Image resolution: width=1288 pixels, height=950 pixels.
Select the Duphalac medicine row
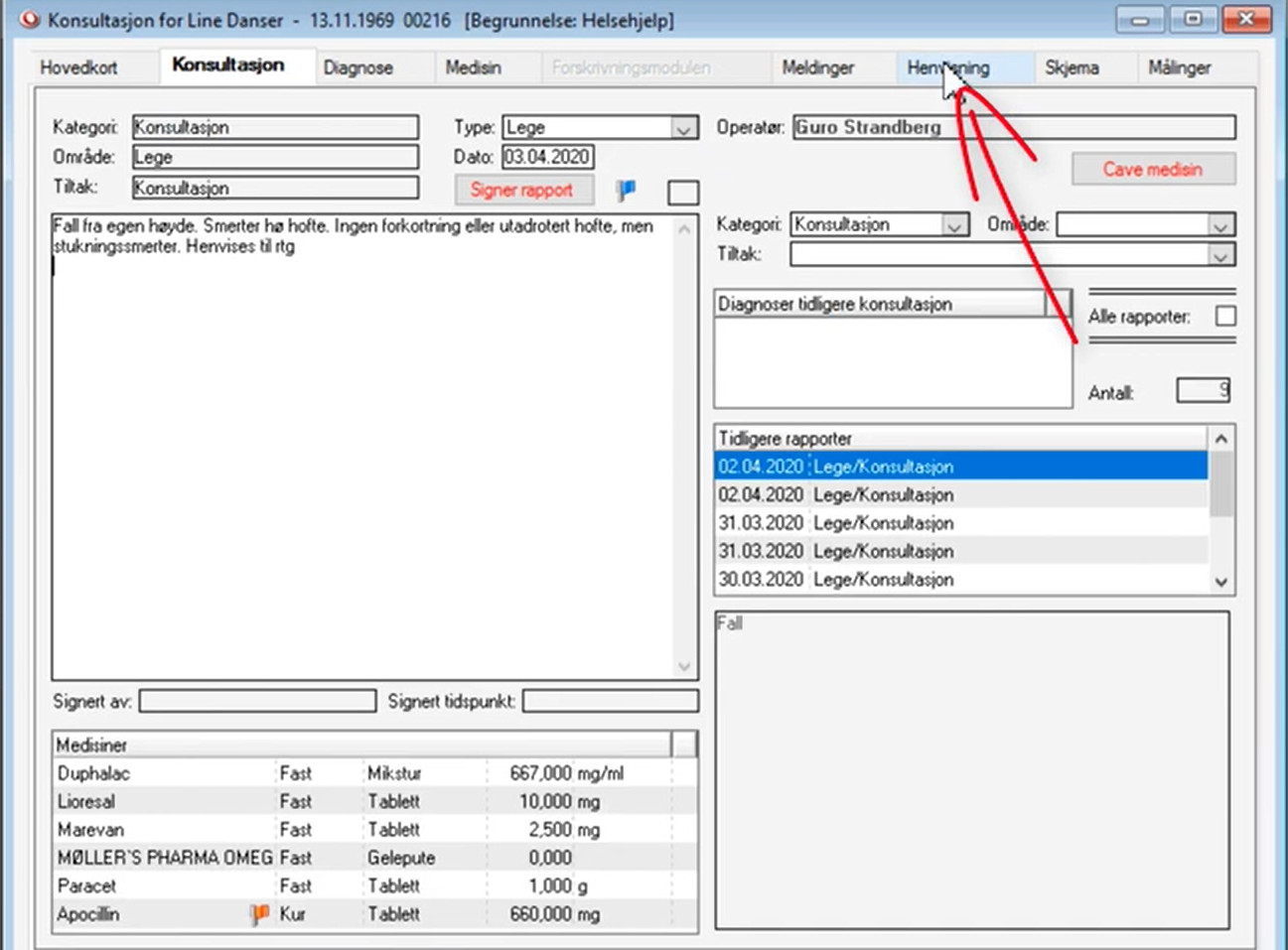[x=374, y=773]
